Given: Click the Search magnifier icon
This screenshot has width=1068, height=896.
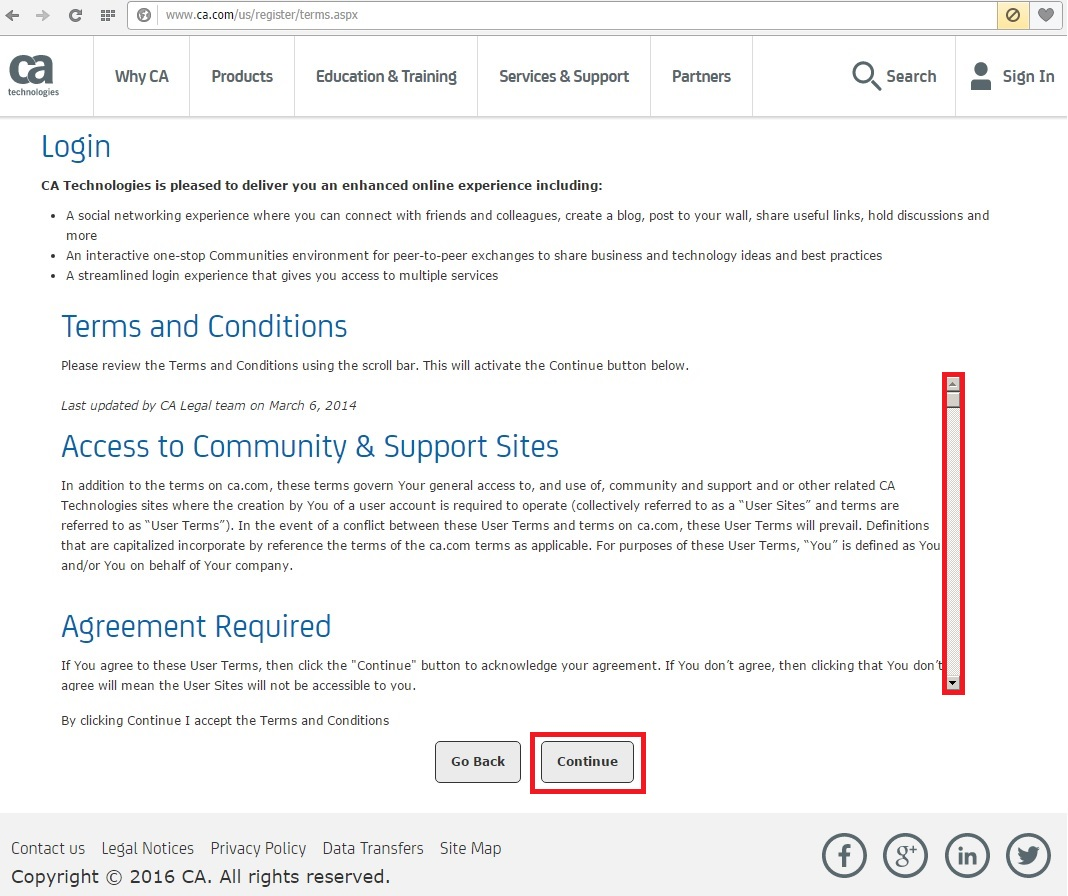Looking at the screenshot, I should coord(866,76).
